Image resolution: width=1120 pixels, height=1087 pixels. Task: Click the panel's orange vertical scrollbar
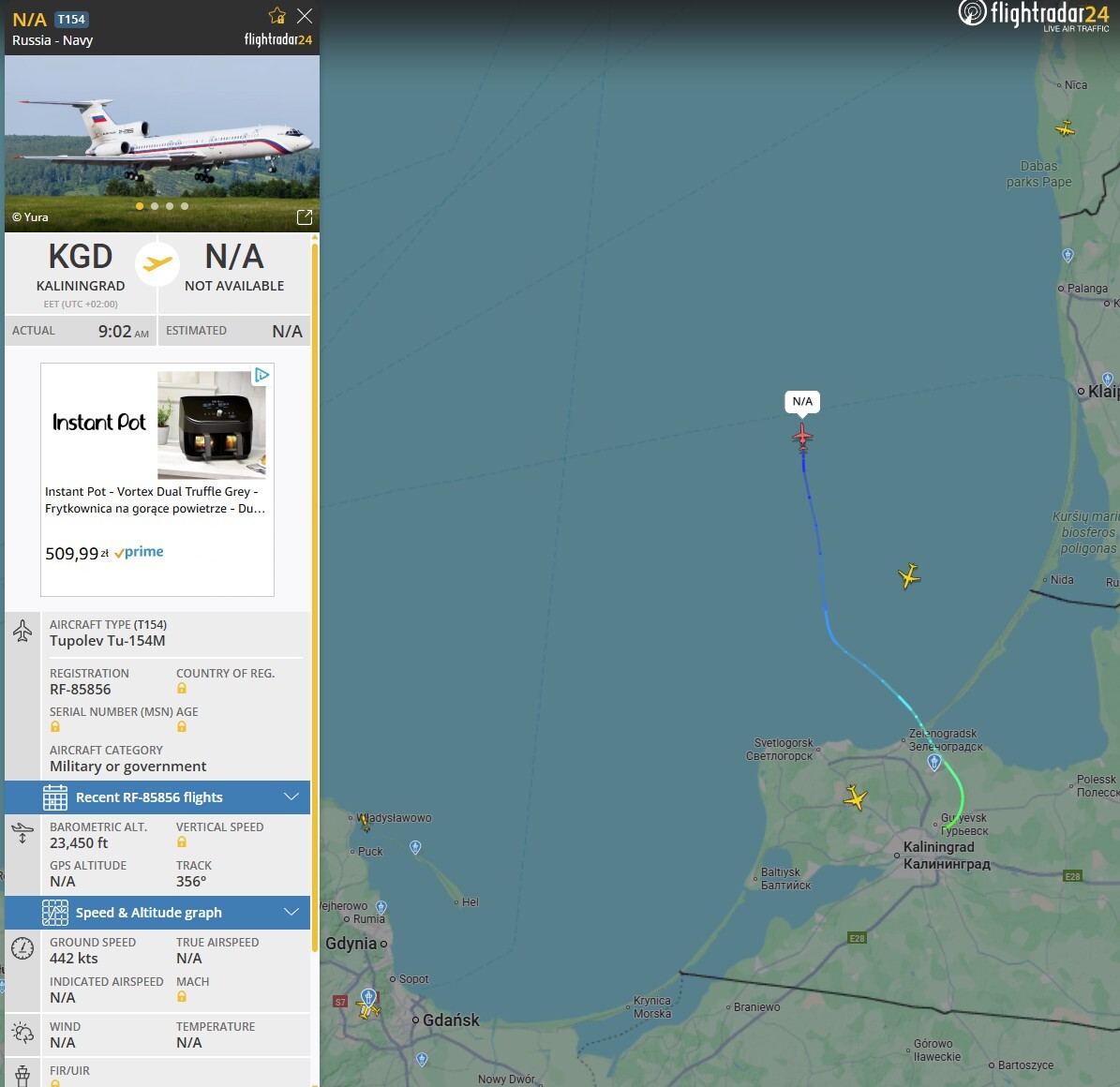314,596
